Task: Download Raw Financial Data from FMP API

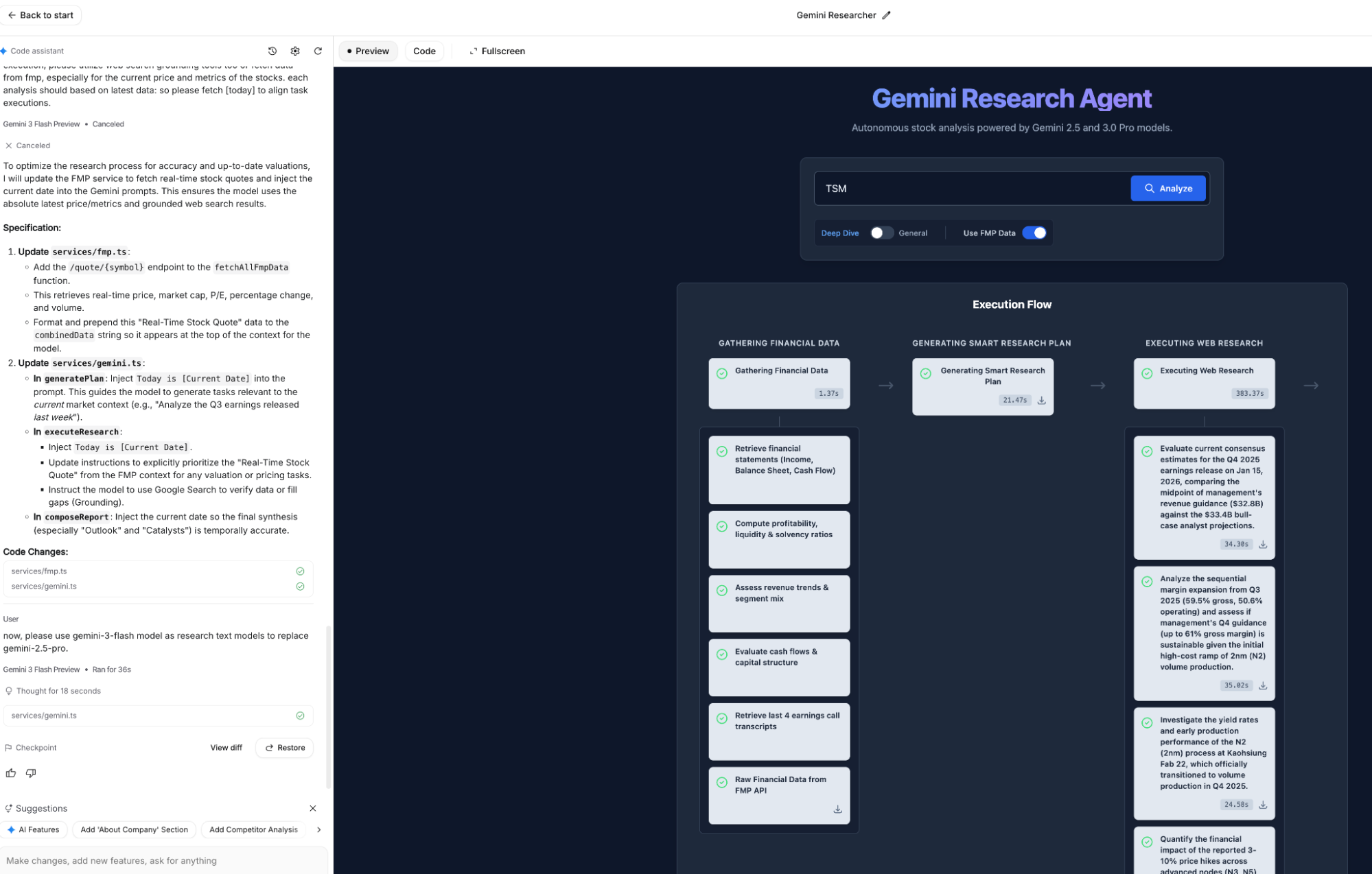Action: (837, 810)
